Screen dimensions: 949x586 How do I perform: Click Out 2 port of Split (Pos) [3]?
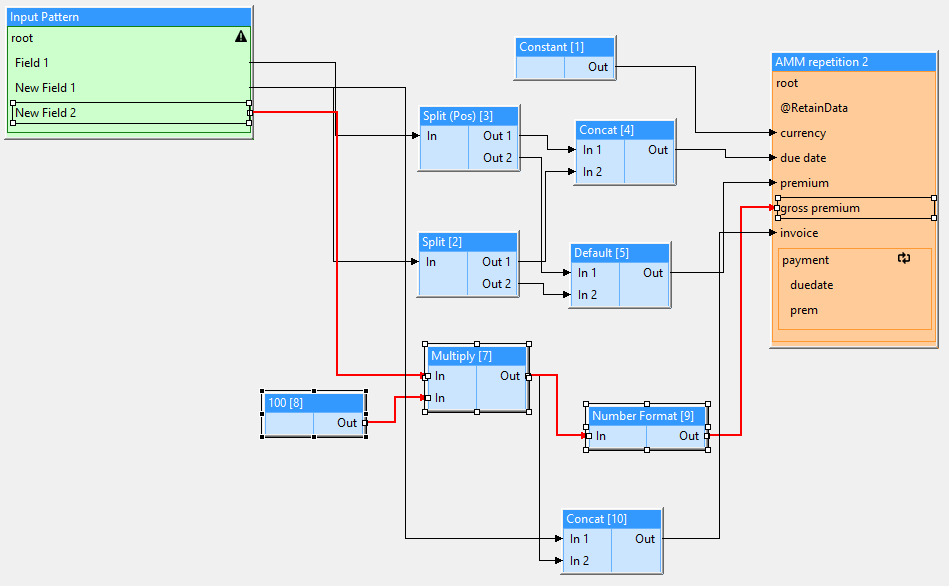point(497,158)
